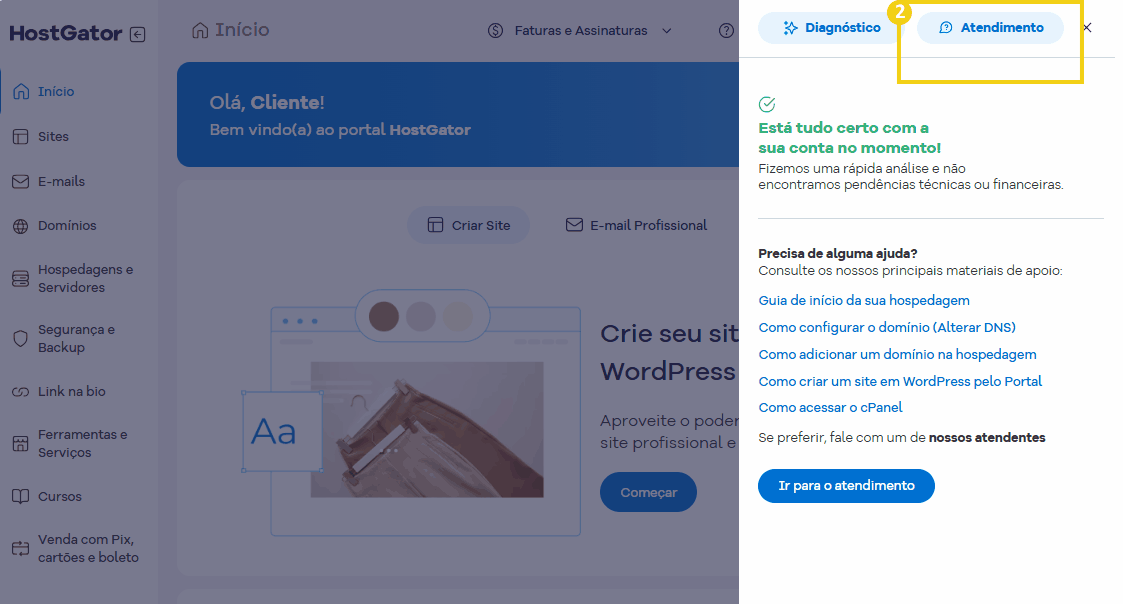Click the house icon in the page header
Screen dimensions: 1123x604
click(201, 30)
